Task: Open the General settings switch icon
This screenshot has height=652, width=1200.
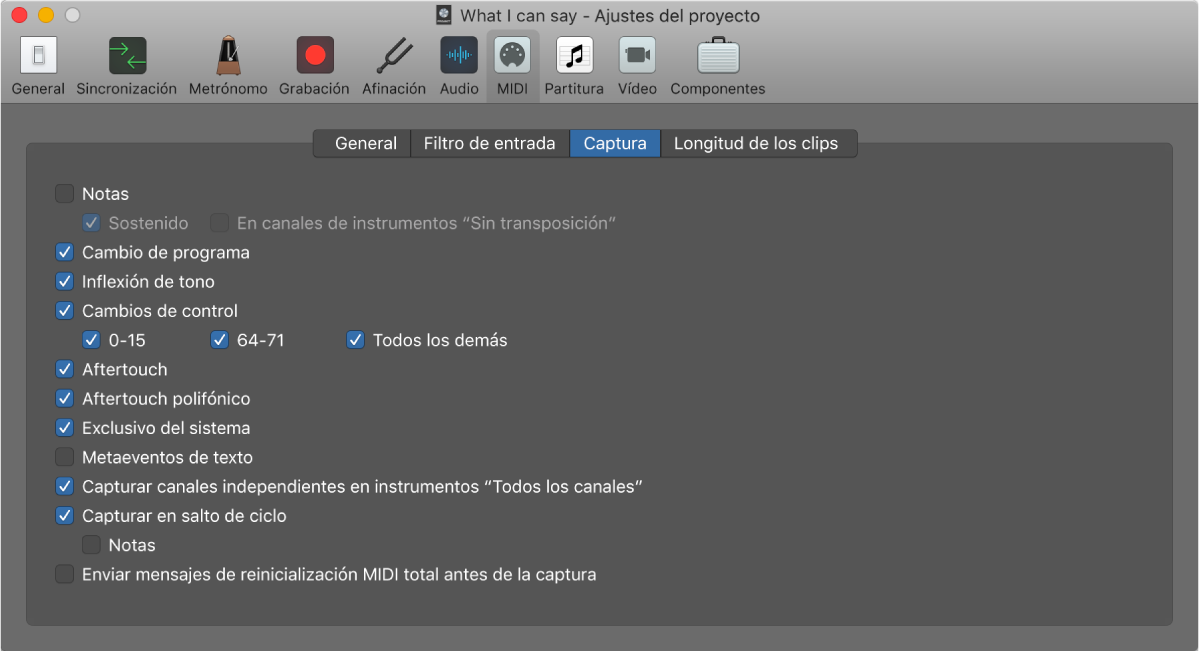Action: tap(38, 56)
